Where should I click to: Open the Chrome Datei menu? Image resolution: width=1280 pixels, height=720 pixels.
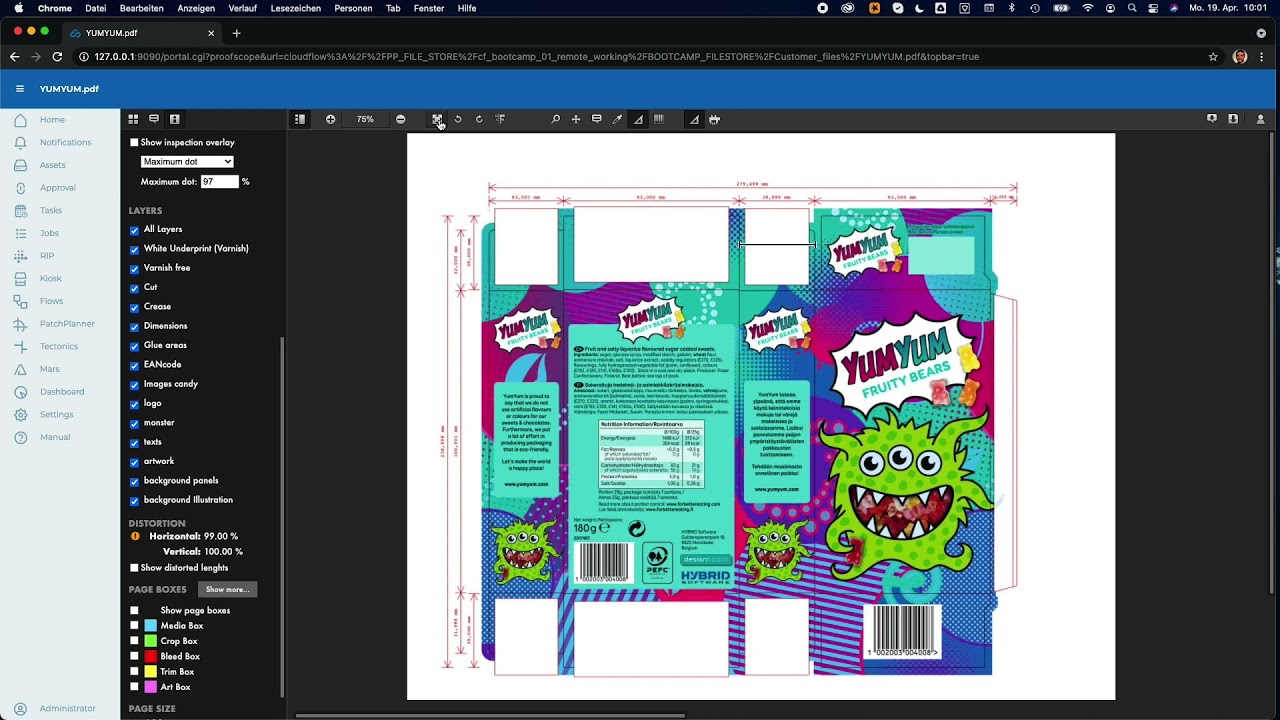pyautogui.click(x=96, y=8)
